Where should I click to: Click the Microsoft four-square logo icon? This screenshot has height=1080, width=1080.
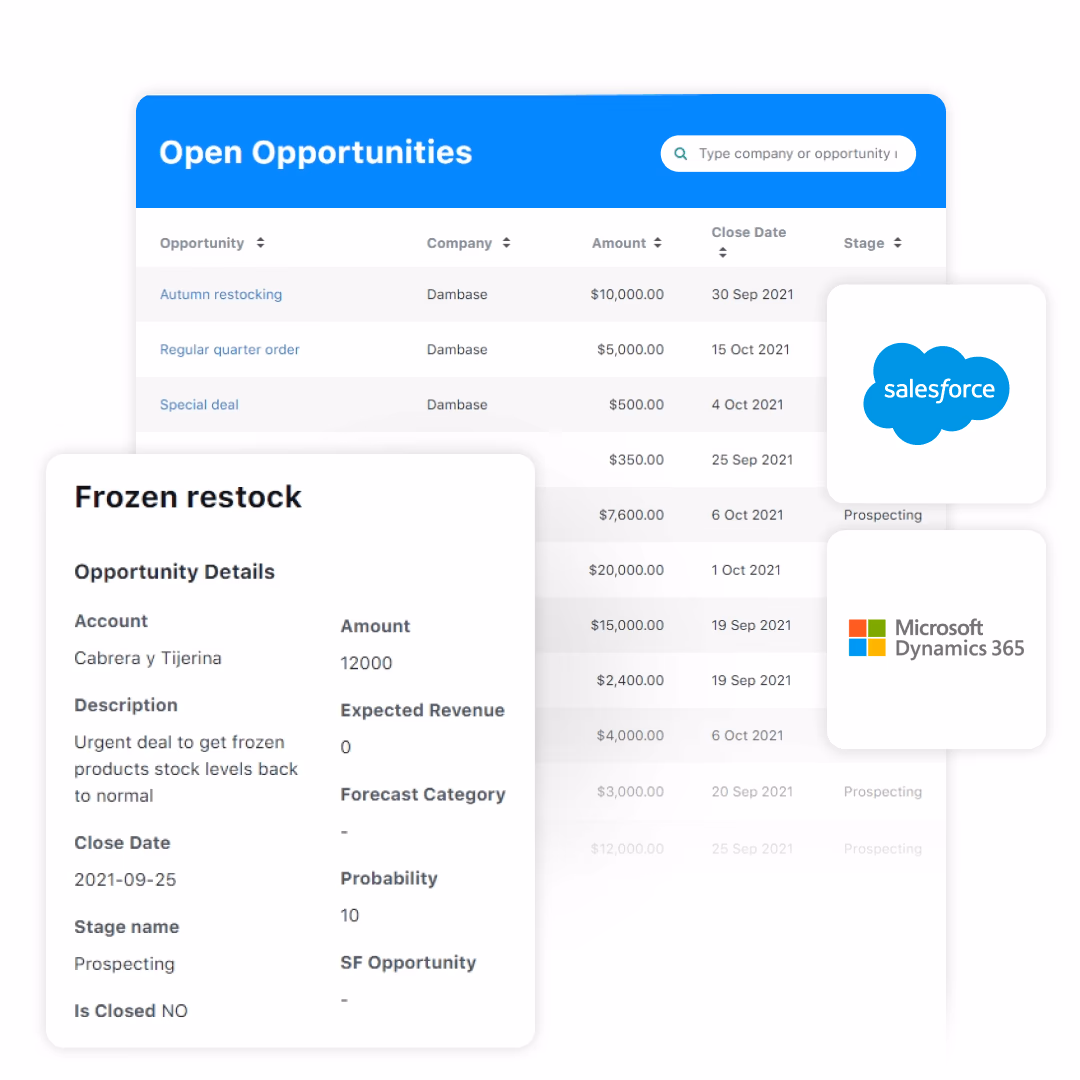[x=866, y=637]
